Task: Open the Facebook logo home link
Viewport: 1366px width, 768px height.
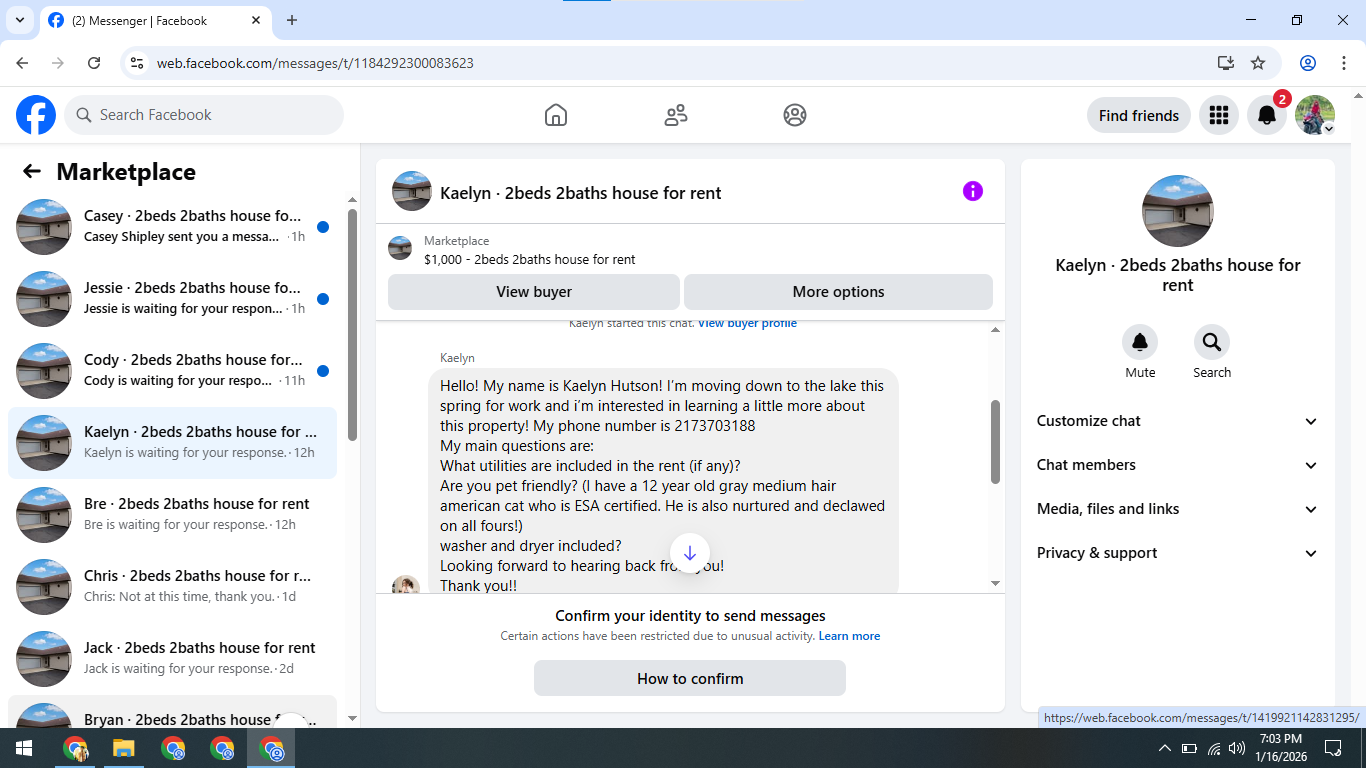Action: click(36, 115)
